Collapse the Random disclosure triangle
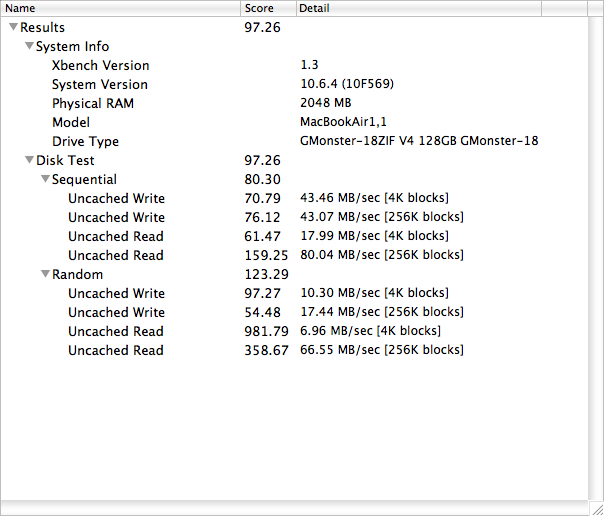The image size is (604, 516). coord(45,274)
